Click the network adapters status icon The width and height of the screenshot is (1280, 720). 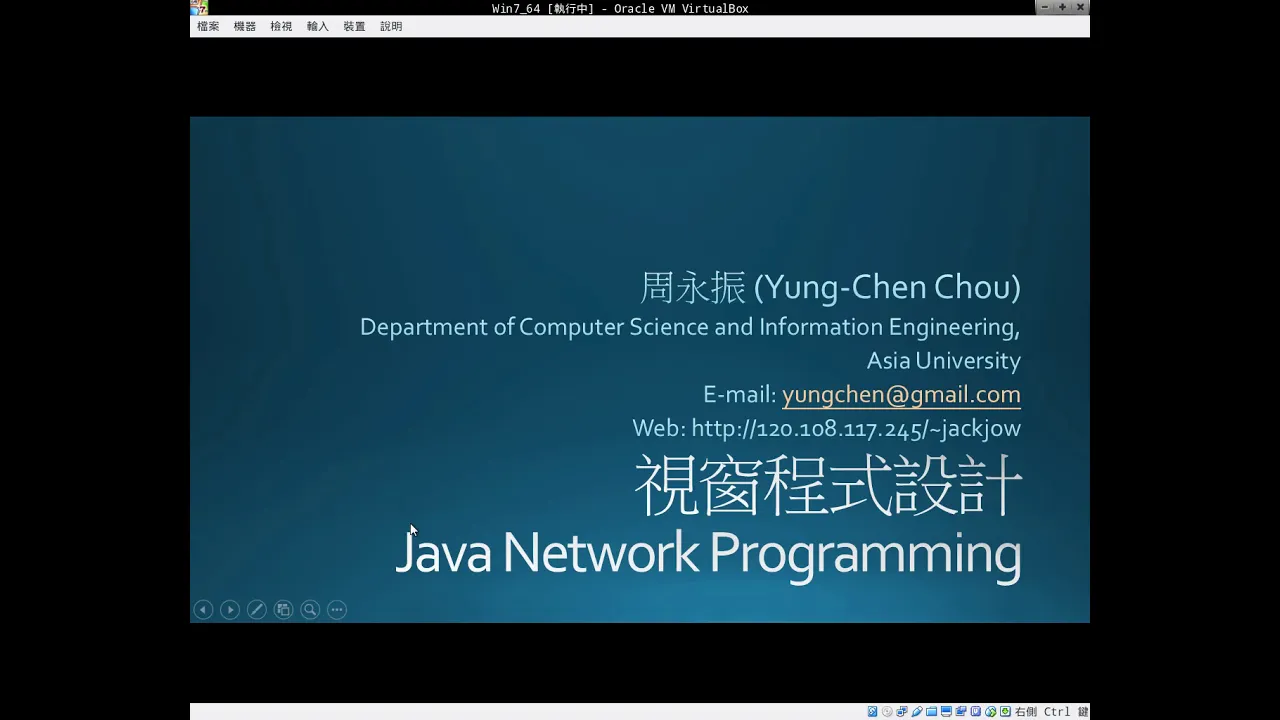tap(902, 712)
